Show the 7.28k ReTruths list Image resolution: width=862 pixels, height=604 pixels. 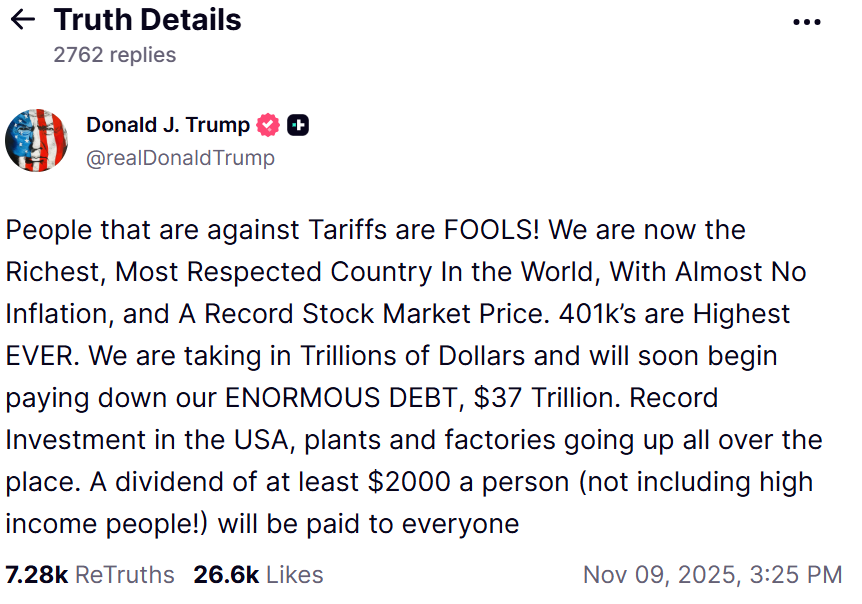[x=90, y=575]
